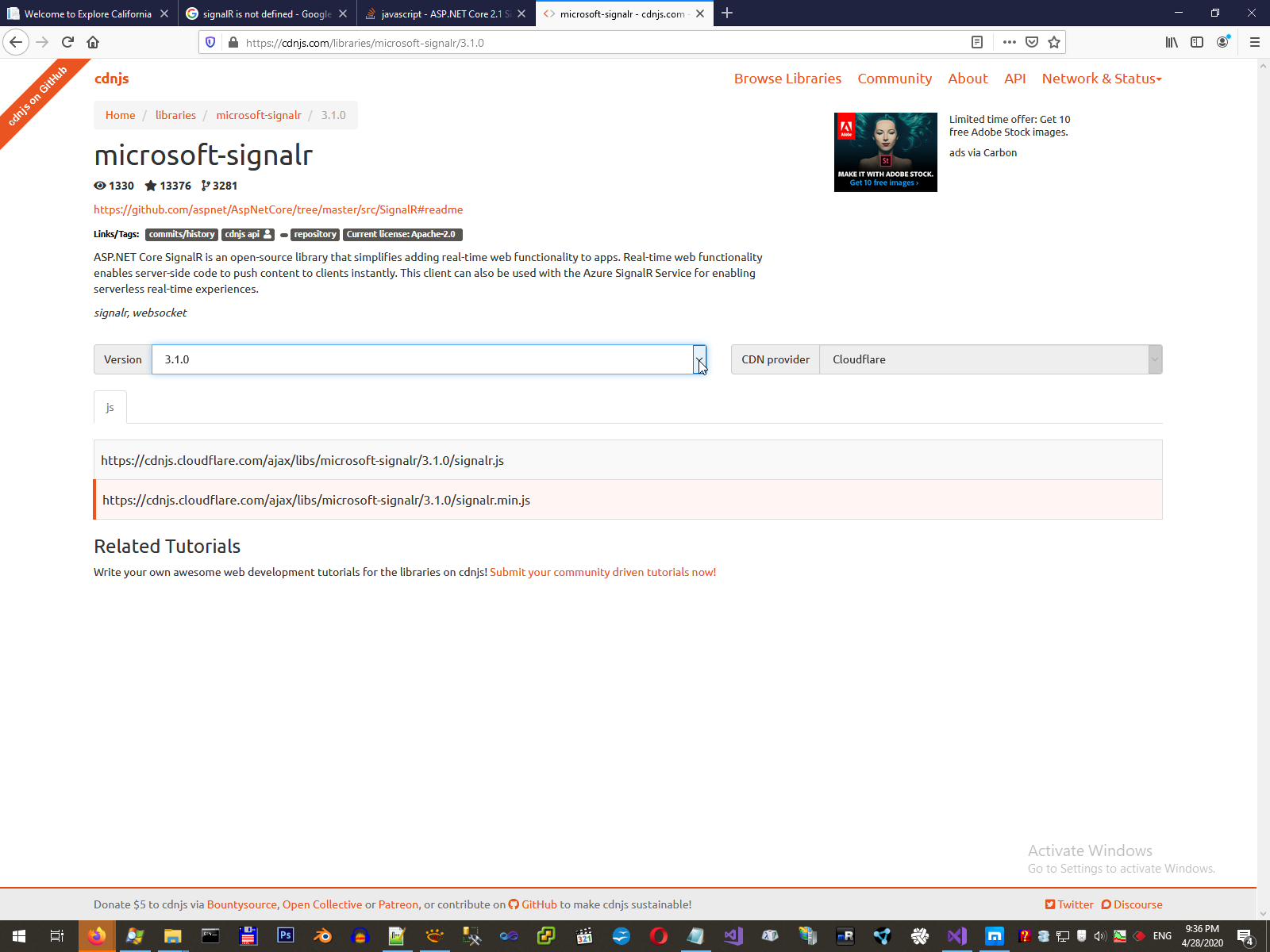Go to the About page
This screenshot has width=1270, height=952.
pos(968,79)
